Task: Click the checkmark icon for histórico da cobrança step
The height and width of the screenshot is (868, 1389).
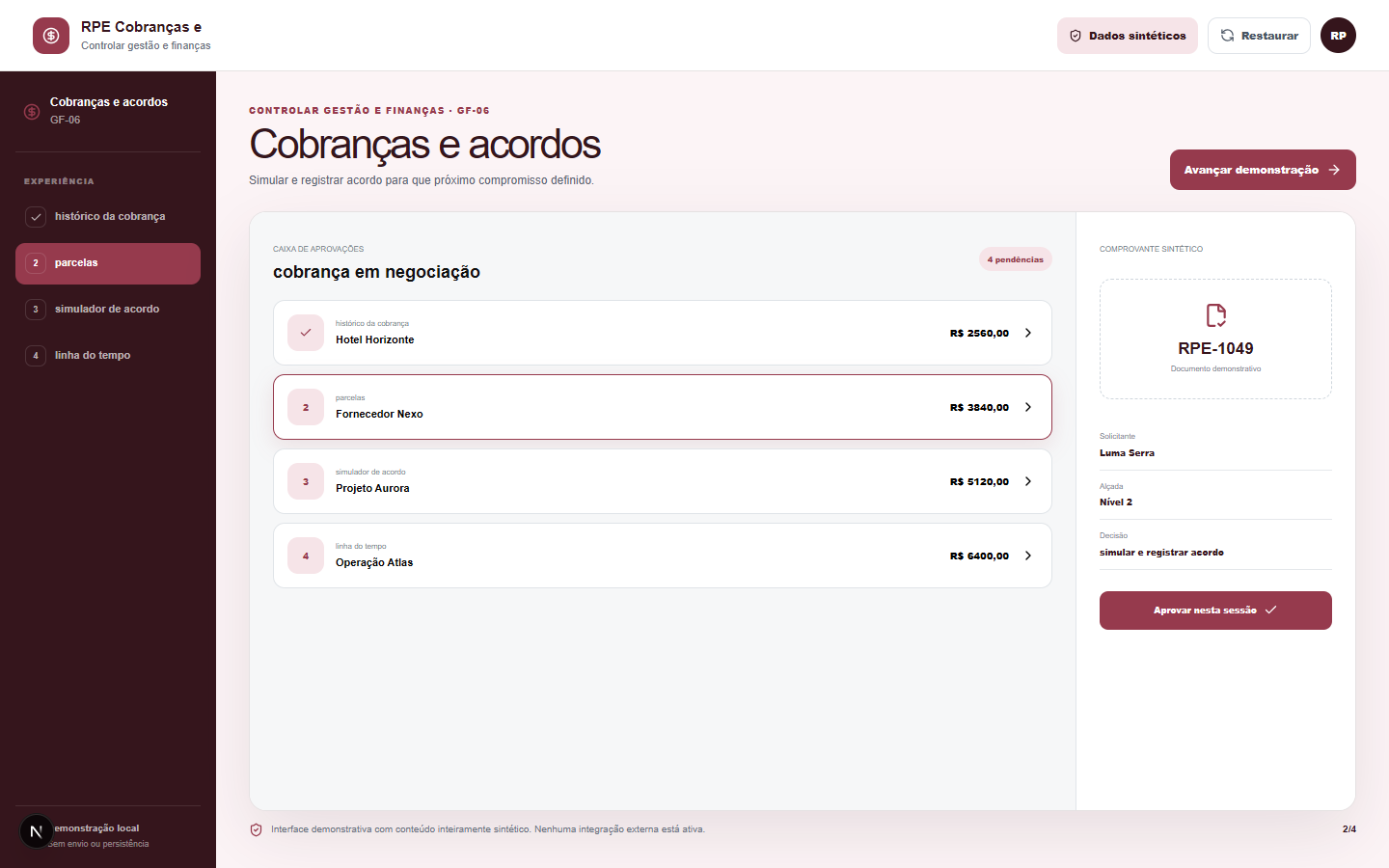Action: click(36, 217)
